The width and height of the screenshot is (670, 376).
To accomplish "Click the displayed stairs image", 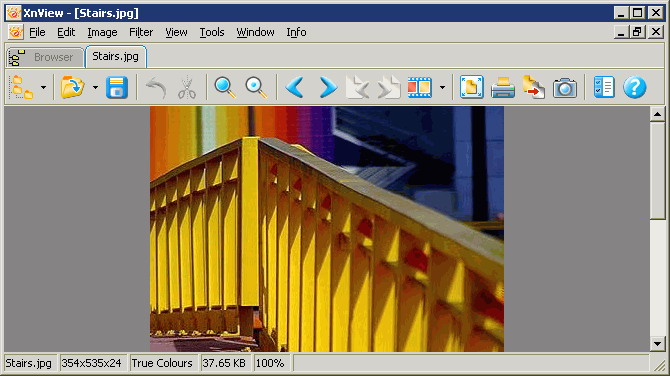I will (327, 229).
